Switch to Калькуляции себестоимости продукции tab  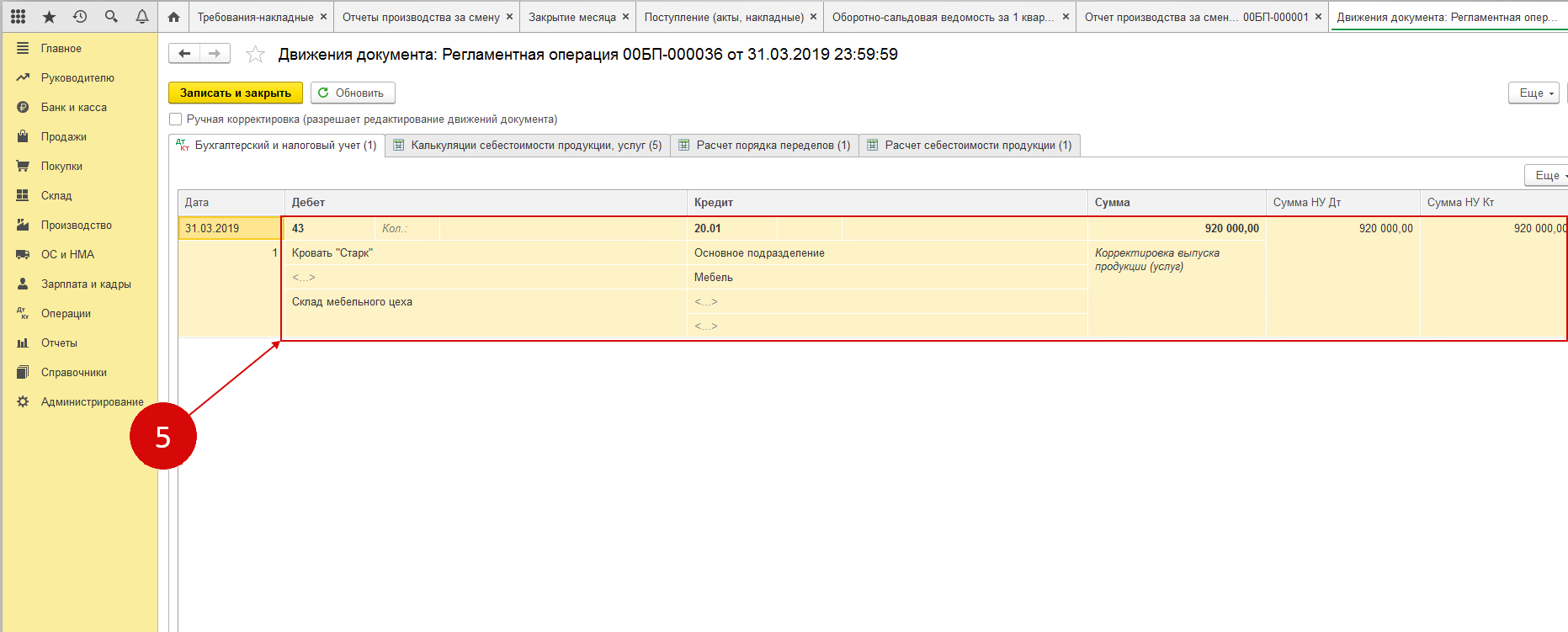(x=528, y=146)
